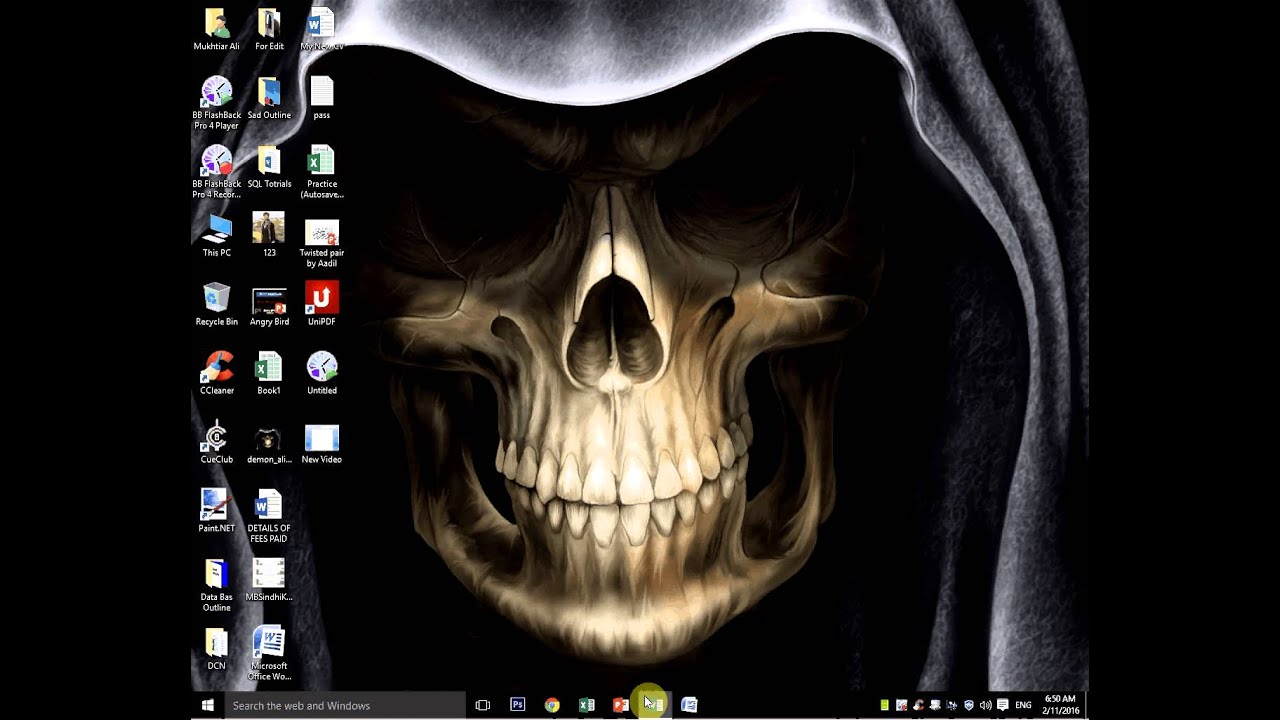Open the clock showing 6:50 AM
Image resolution: width=1280 pixels, height=720 pixels.
pyautogui.click(x=1060, y=705)
